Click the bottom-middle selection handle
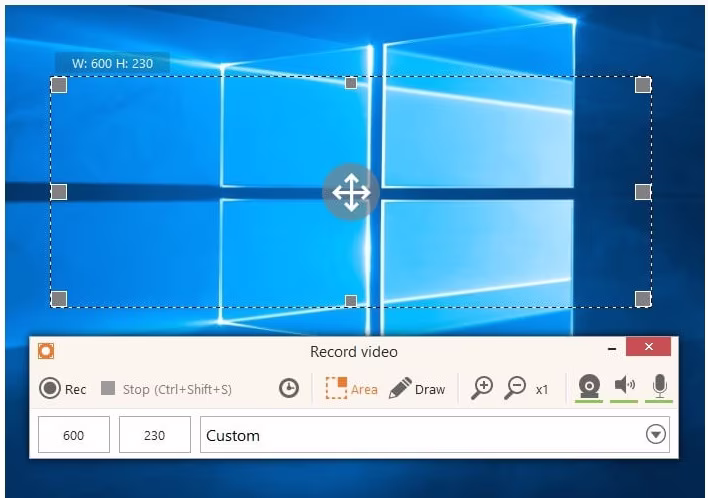 [x=351, y=301]
